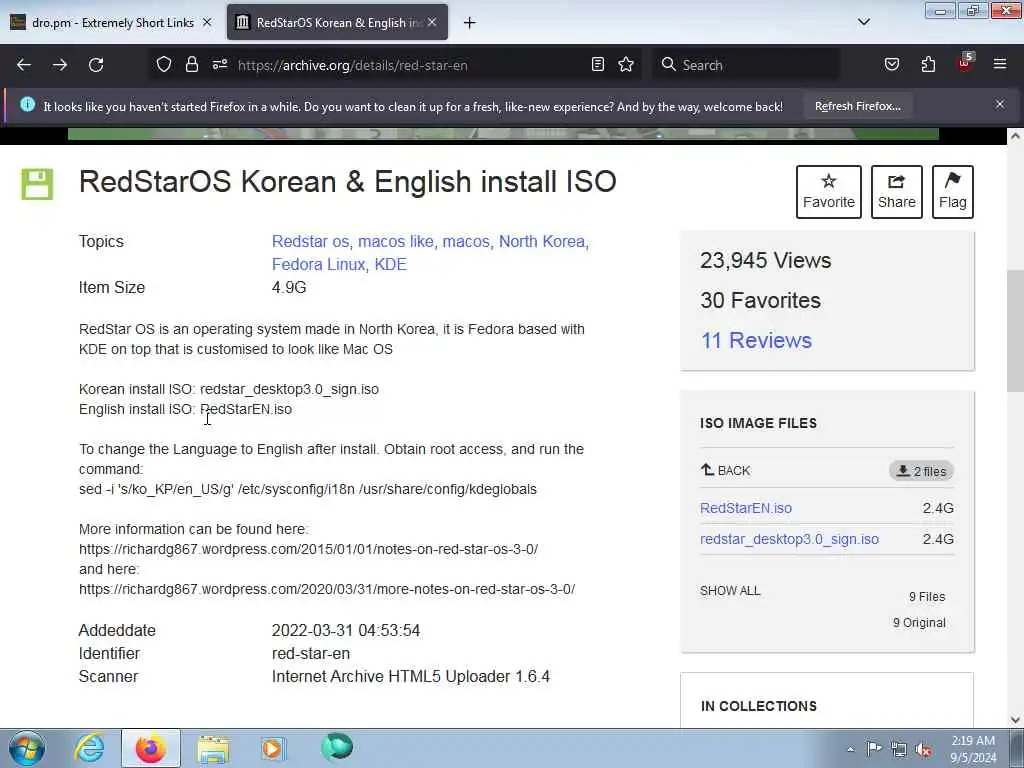This screenshot has height=768, width=1024.
Task: Click the Firefox taskbar icon
Action: click(x=150, y=748)
